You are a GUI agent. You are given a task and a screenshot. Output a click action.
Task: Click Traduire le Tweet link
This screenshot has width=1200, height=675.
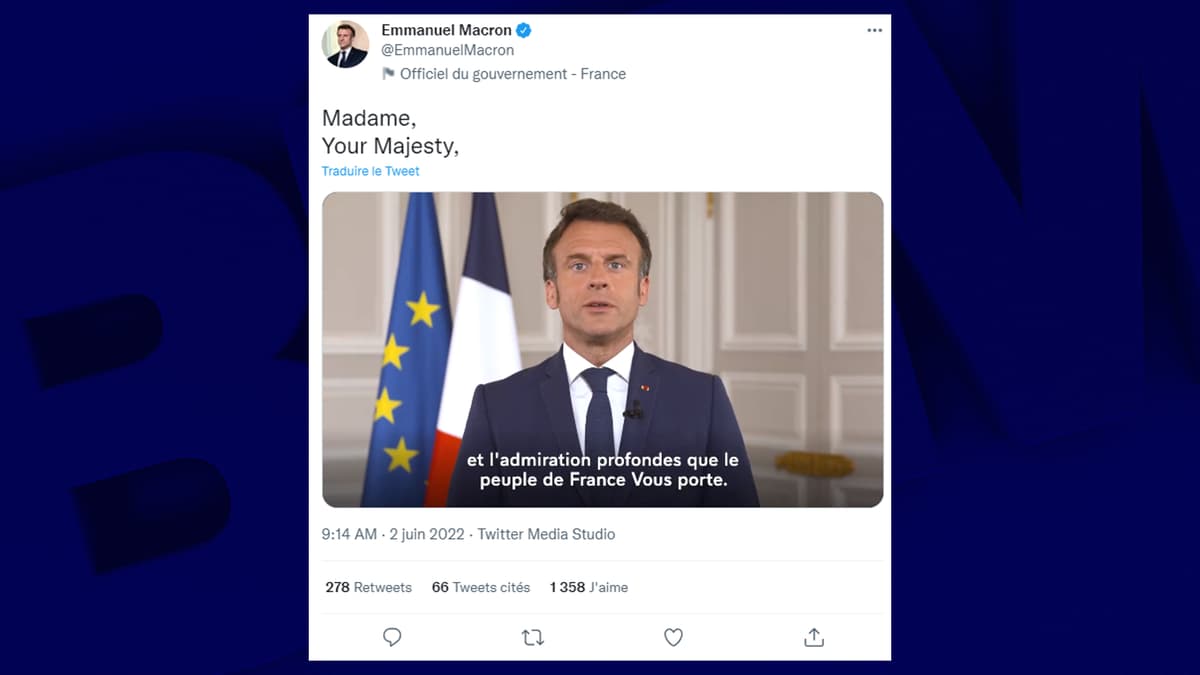(x=370, y=171)
